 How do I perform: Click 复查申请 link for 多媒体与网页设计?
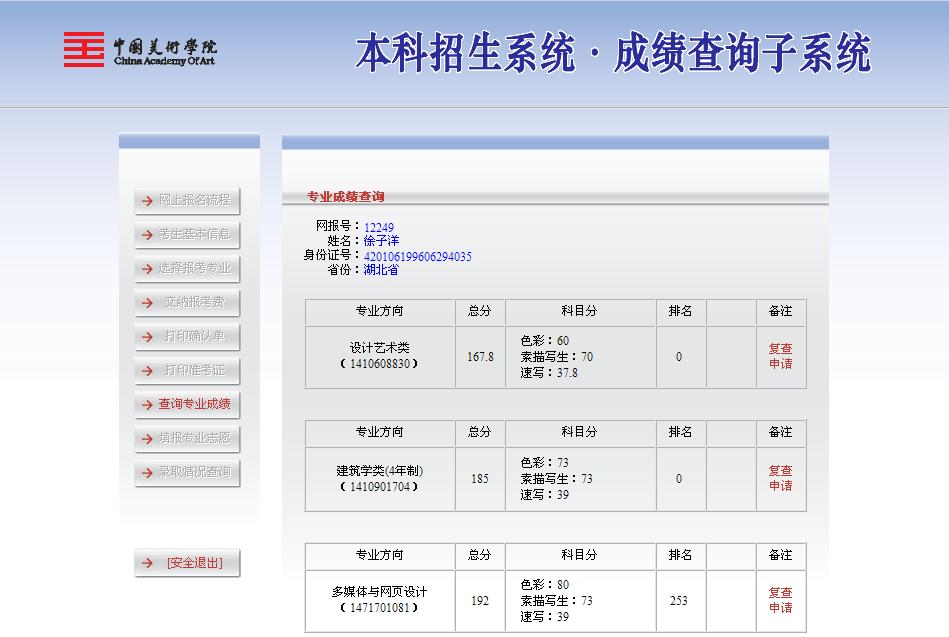781,600
